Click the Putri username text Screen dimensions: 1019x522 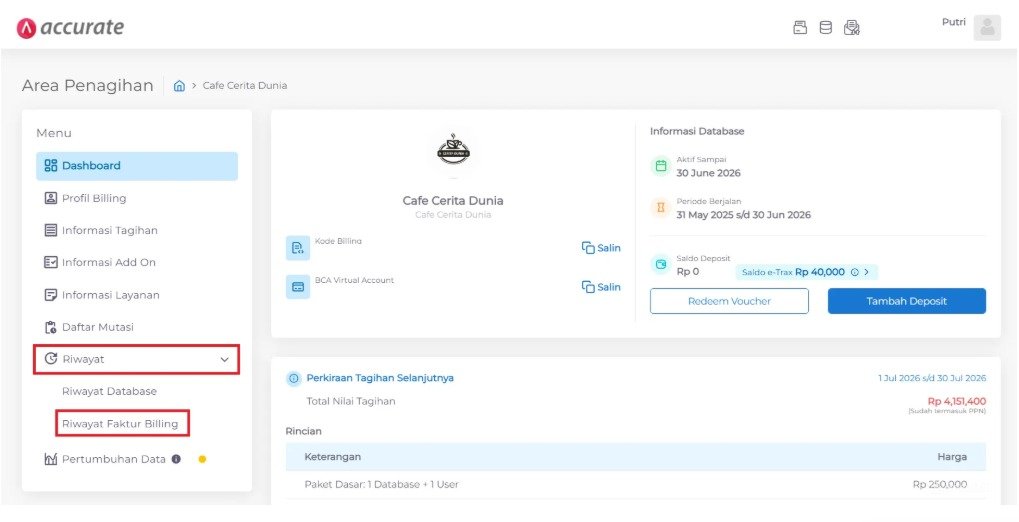(953, 22)
